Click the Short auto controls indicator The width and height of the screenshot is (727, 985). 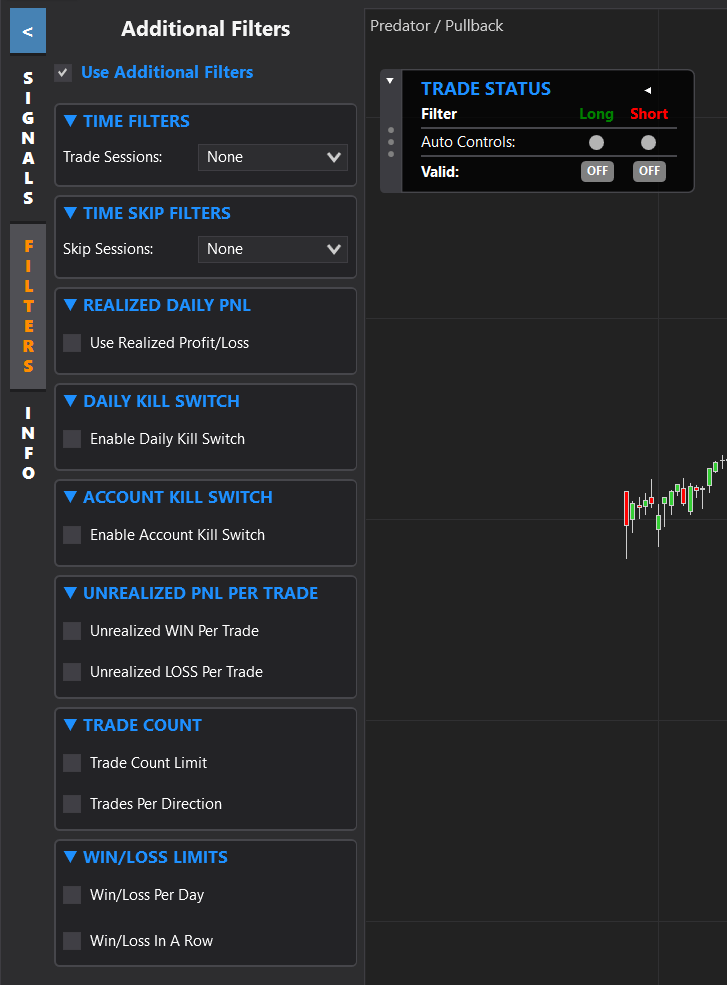point(648,143)
